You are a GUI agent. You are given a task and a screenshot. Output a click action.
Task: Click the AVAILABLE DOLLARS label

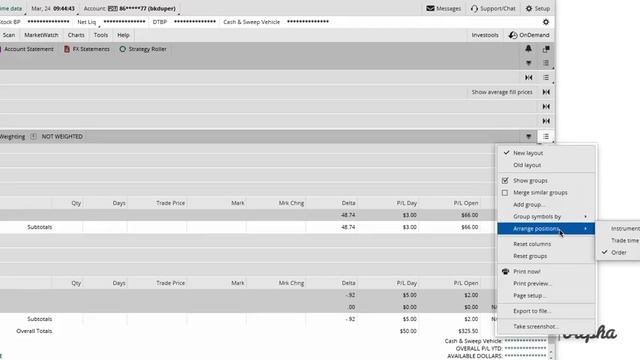coord(475,356)
